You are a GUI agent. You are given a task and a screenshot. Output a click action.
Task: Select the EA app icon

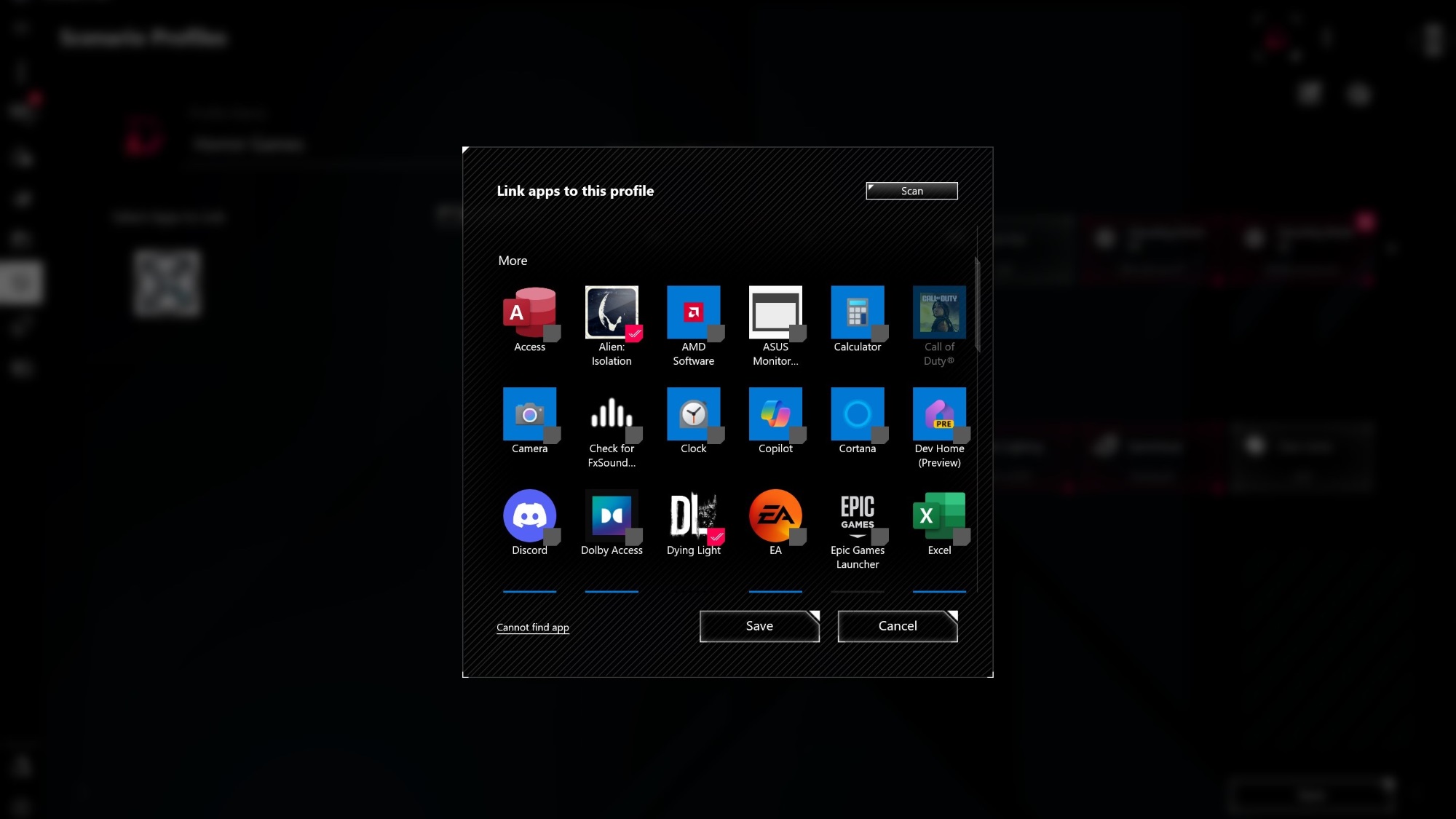[775, 515]
